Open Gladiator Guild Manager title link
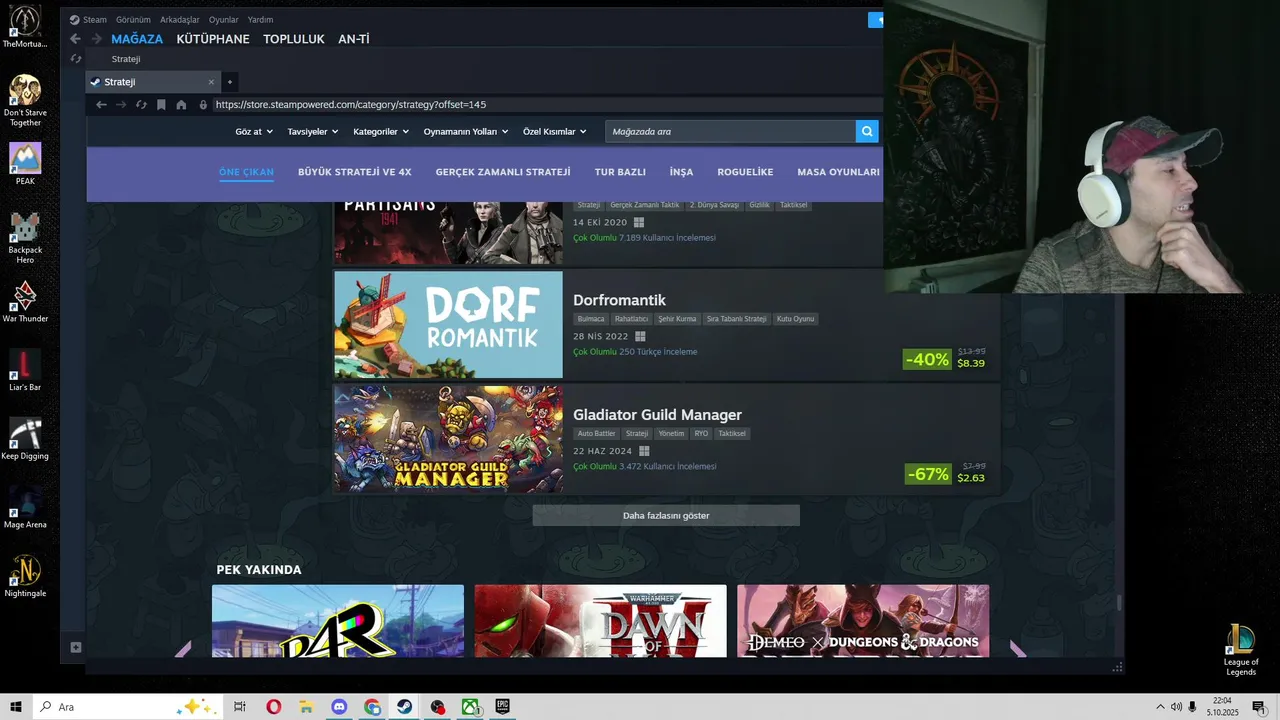 [657, 415]
